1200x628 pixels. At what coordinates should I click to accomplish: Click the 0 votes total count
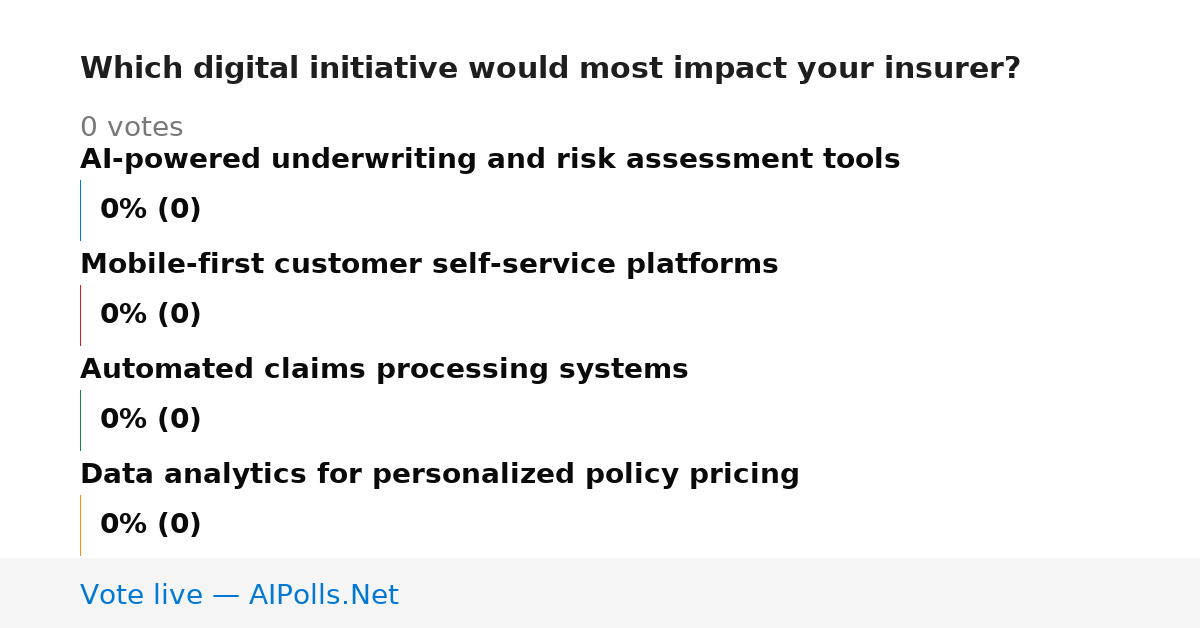click(x=131, y=128)
